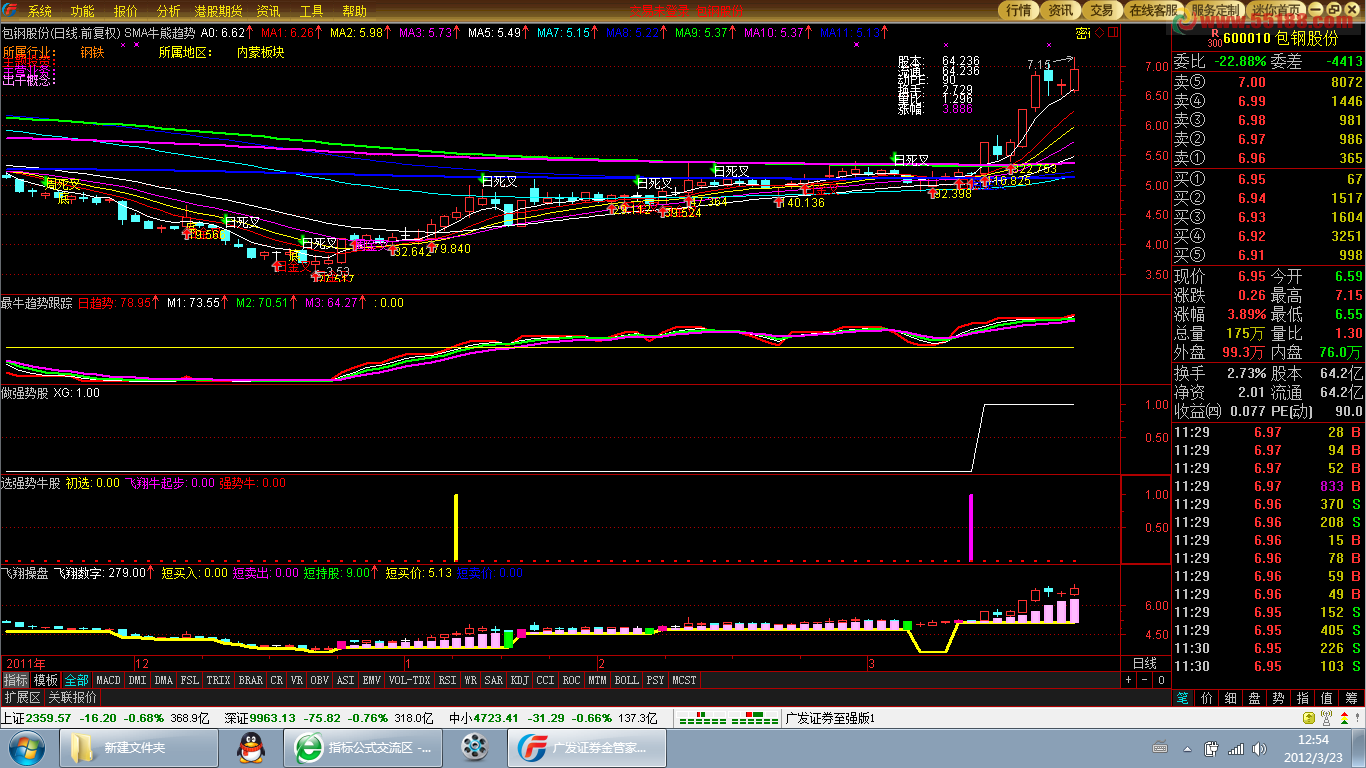The height and width of the screenshot is (768, 1366).
Task: Click the red diamond icon above the chart
Action: point(1099,33)
